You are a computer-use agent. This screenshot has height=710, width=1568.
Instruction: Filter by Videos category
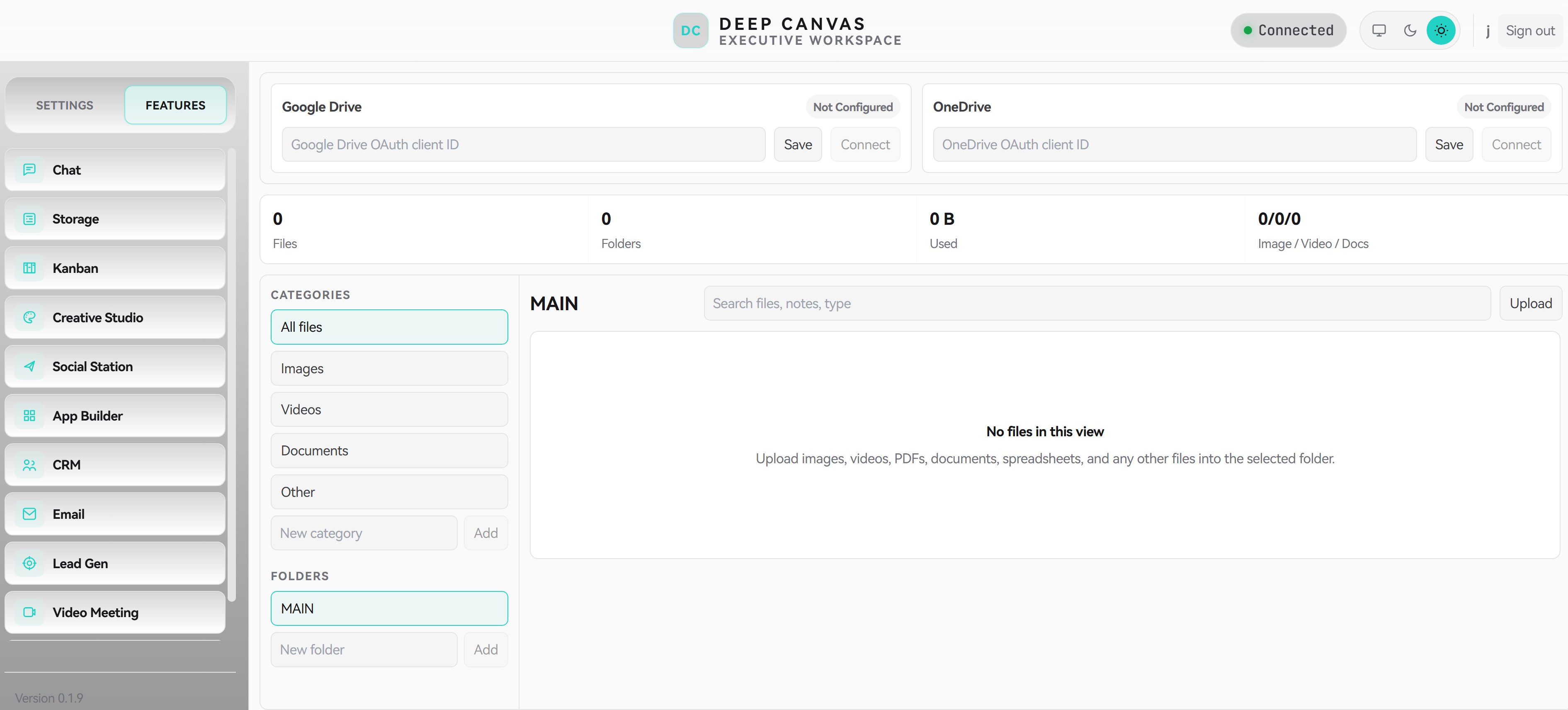pyautogui.click(x=389, y=409)
